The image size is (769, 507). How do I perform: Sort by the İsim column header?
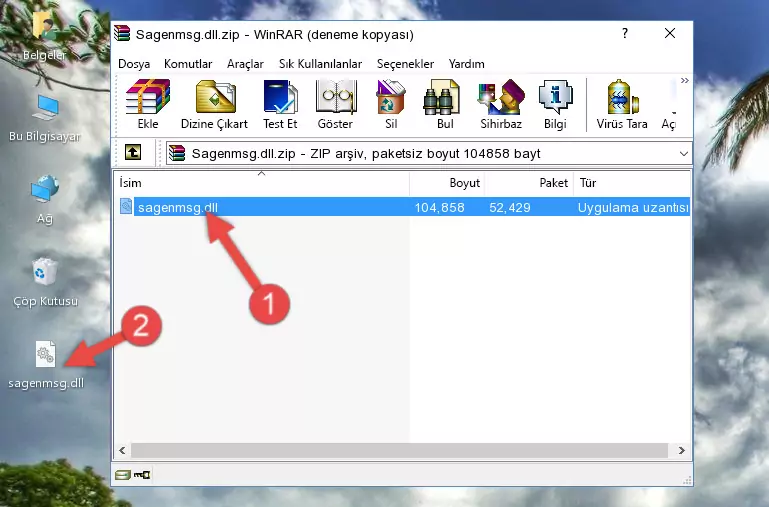click(x=262, y=183)
